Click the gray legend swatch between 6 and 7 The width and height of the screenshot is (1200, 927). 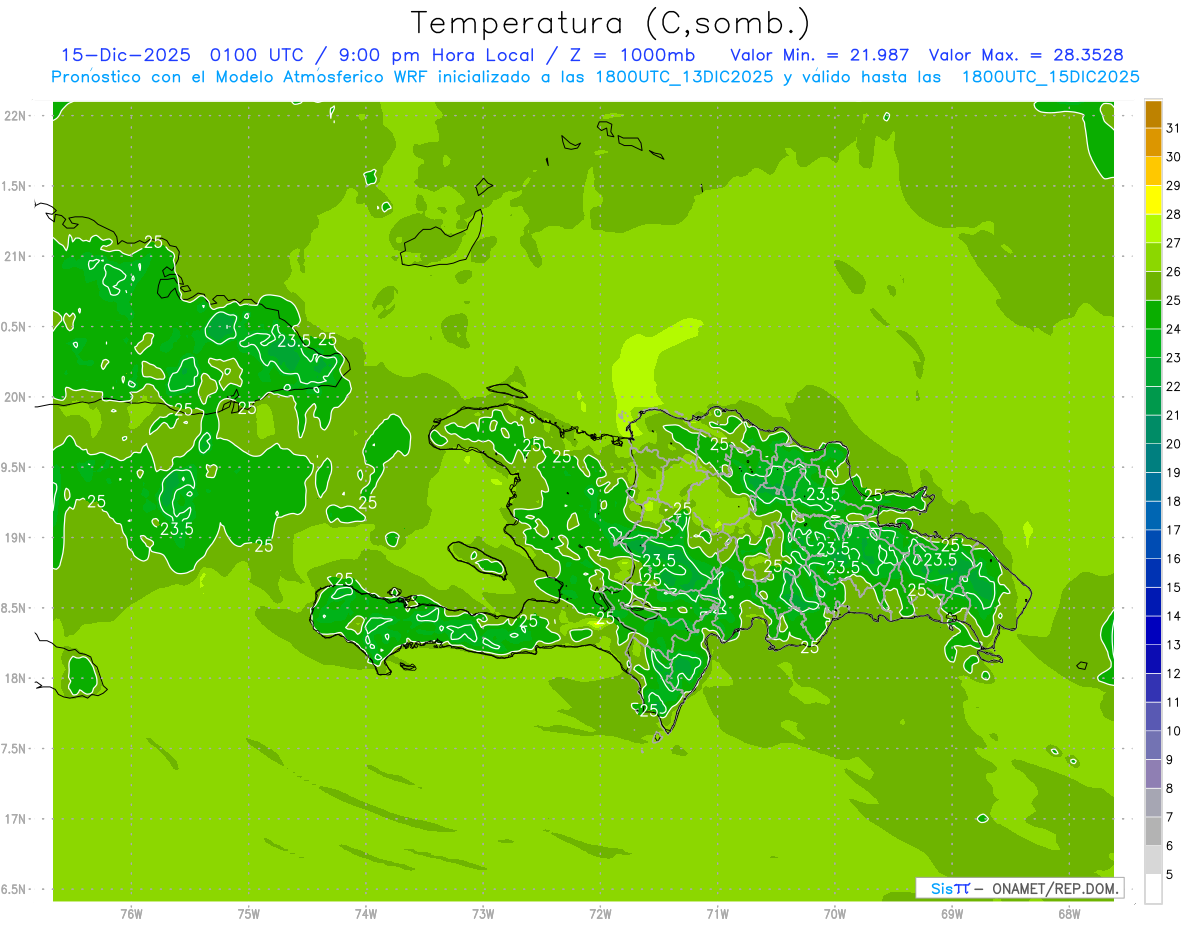click(x=1153, y=832)
